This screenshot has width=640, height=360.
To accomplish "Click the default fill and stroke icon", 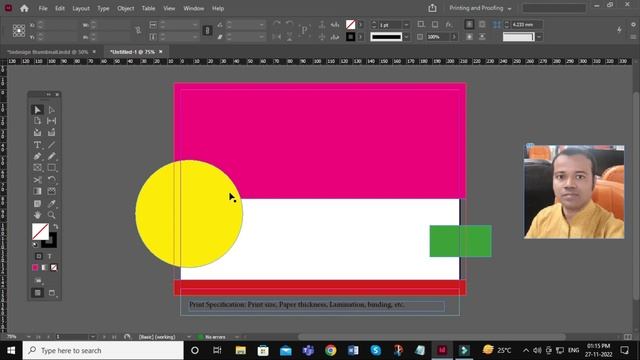I will click(35, 245).
